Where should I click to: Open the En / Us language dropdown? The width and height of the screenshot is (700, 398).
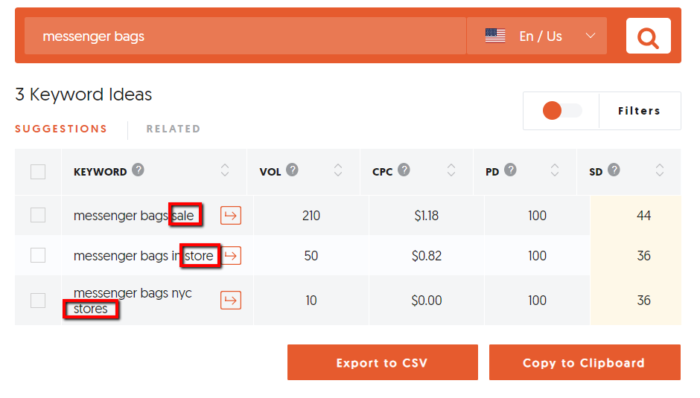537,36
